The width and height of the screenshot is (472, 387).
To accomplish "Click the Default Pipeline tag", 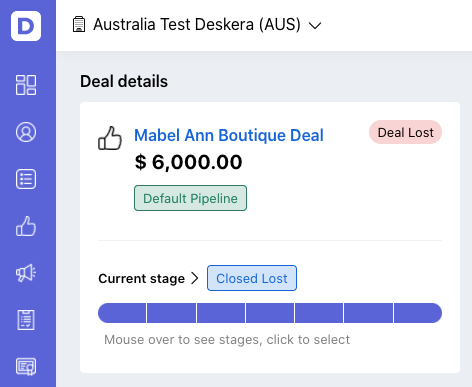I will tap(190, 198).
